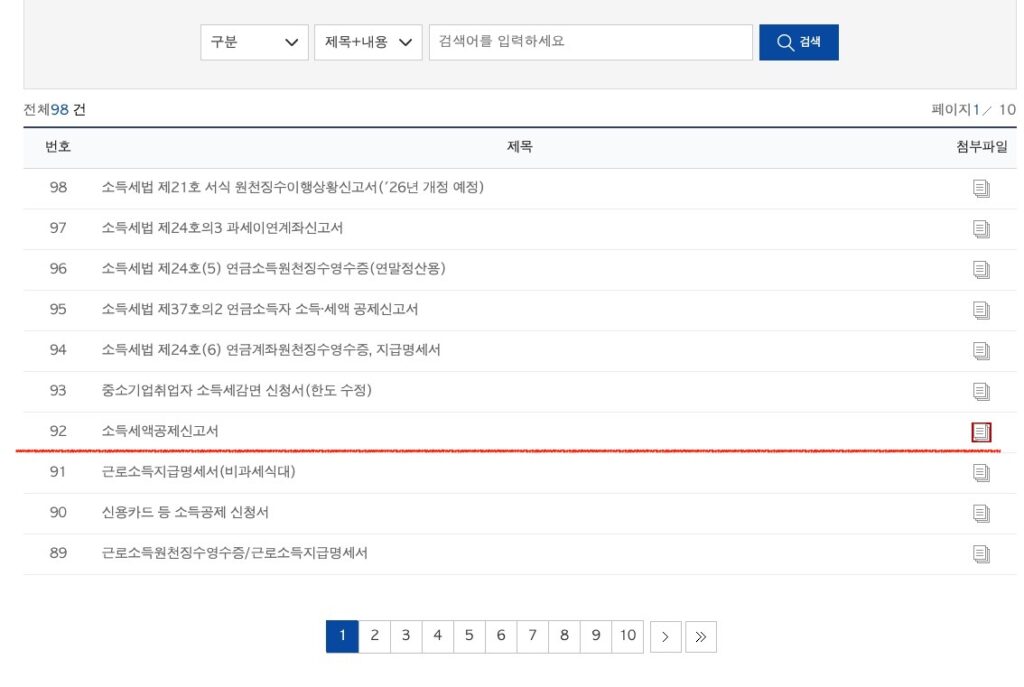1024x687 pixels.
Task: Open 연금소득자 소득·세액 공제신고서 title
Action: (x=260, y=309)
